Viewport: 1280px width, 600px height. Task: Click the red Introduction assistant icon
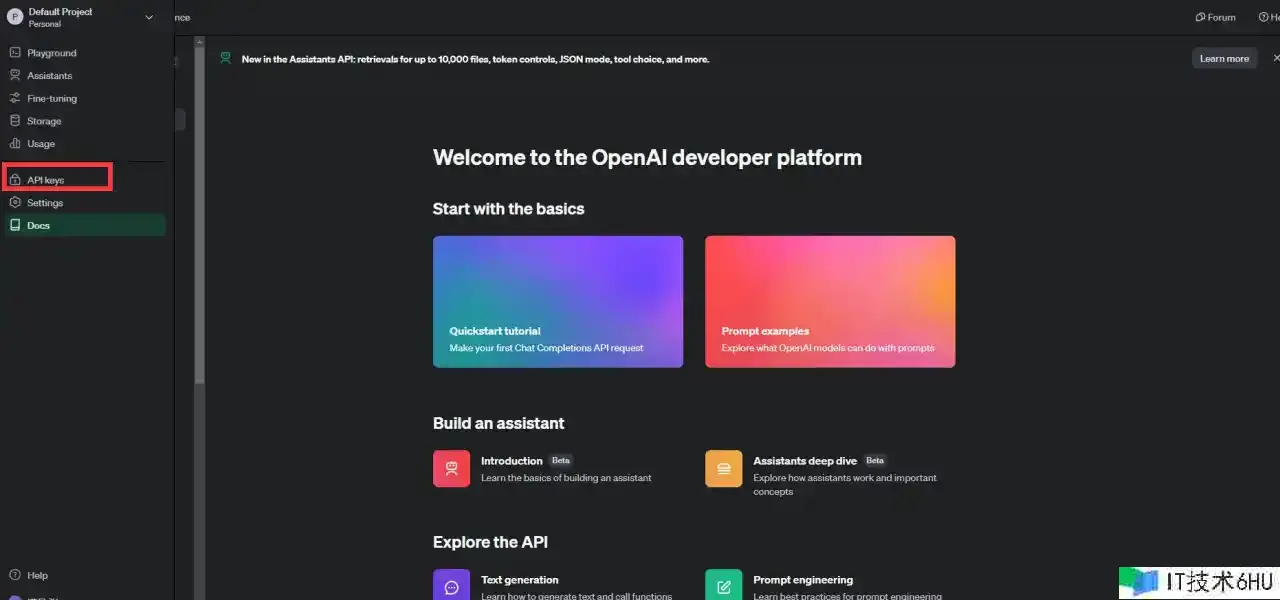[x=451, y=469]
